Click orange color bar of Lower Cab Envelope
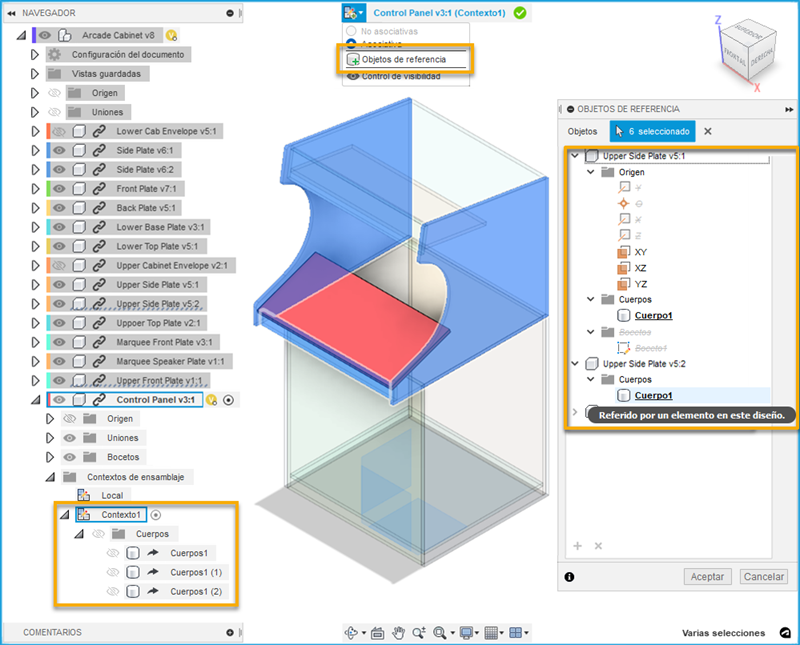The image size is (800, 645). 48,132
